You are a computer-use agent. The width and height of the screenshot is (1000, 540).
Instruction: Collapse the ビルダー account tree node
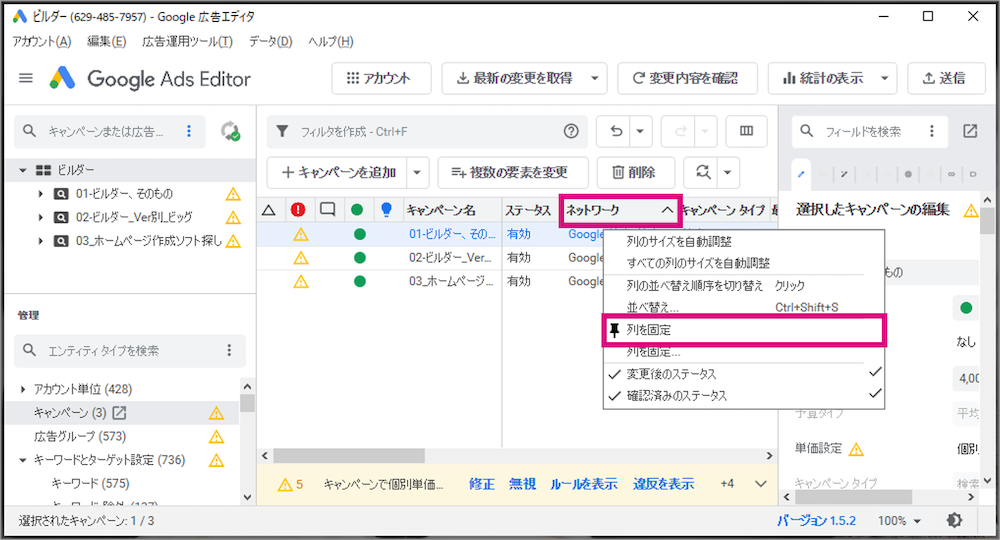point(22,170)
